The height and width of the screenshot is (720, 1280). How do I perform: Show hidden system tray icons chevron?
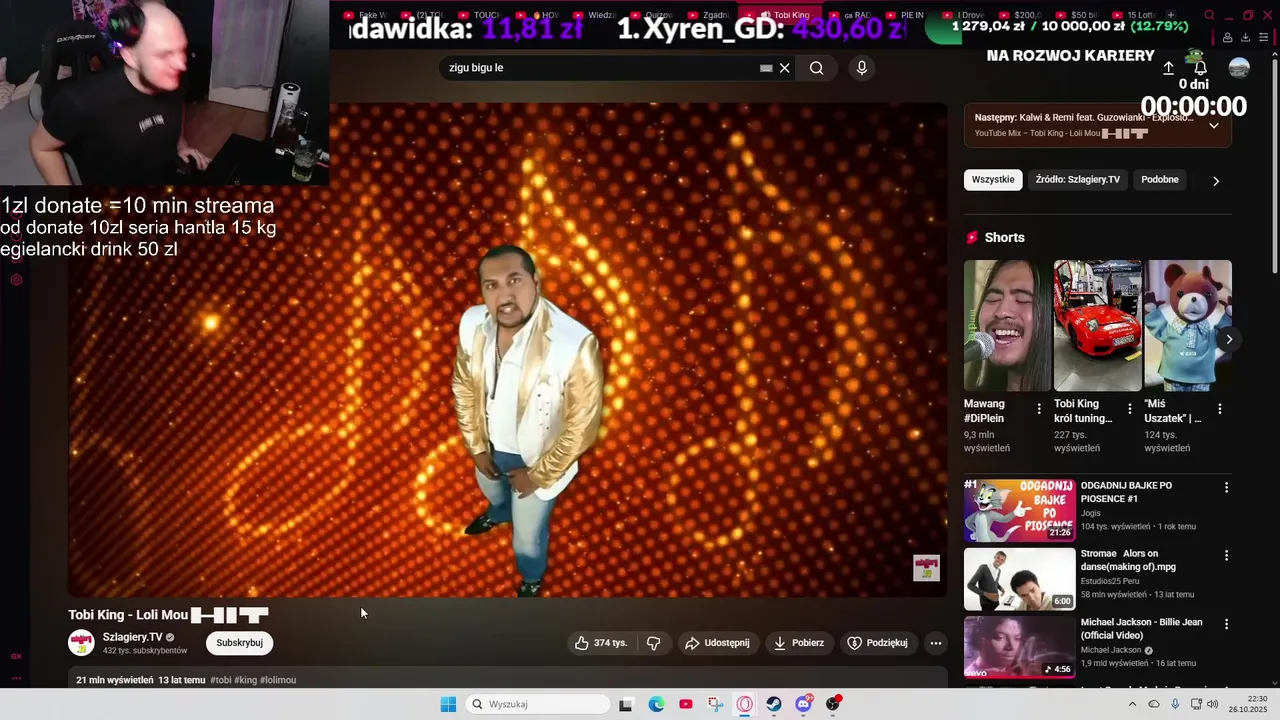1132,704
